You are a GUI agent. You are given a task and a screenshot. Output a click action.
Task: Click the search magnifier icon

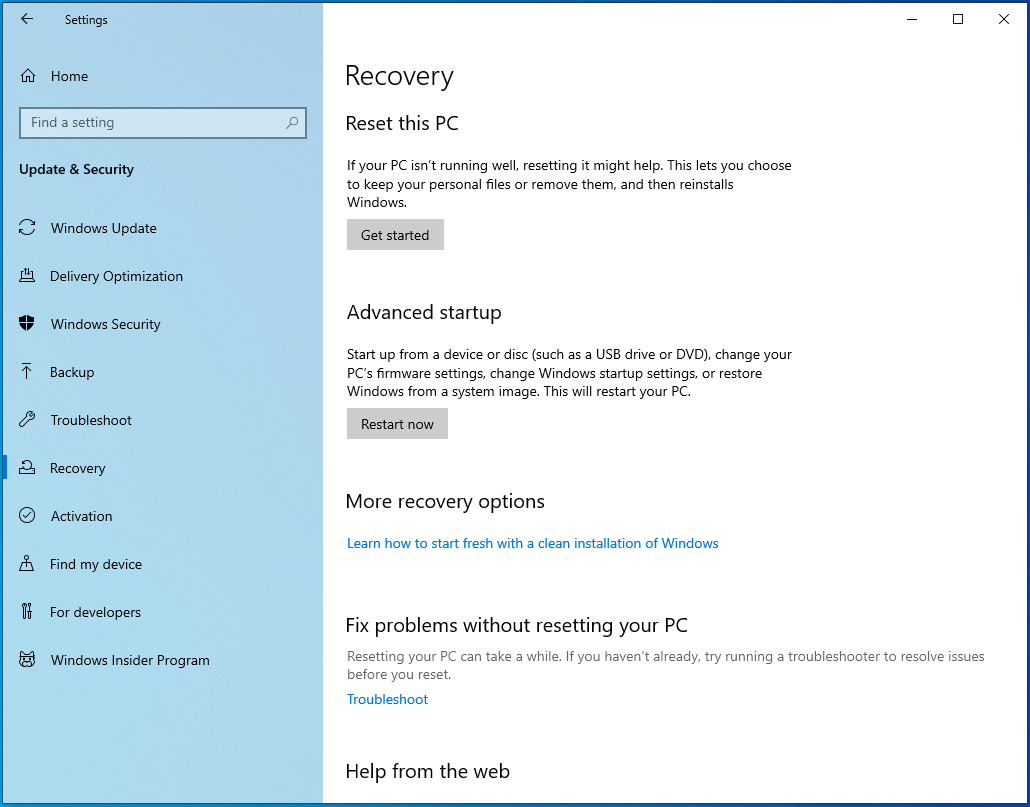tap(292, 123)
